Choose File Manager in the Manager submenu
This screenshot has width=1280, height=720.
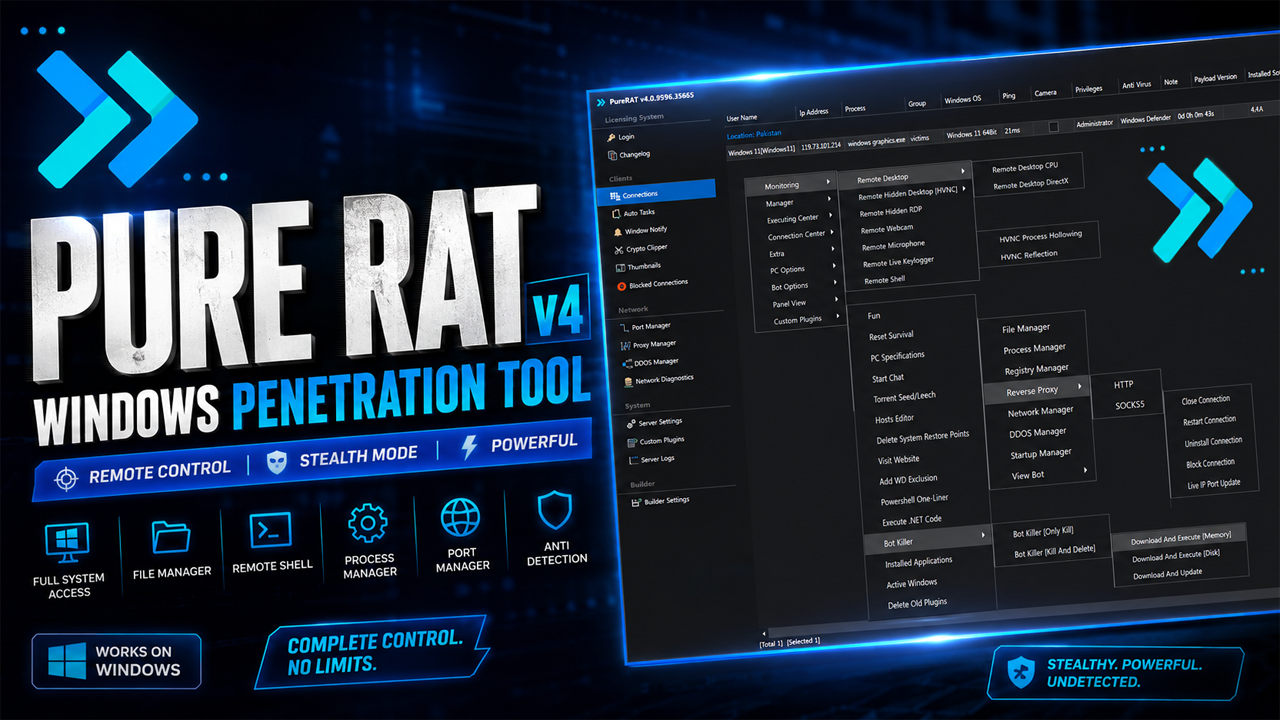coord(1026,328)
